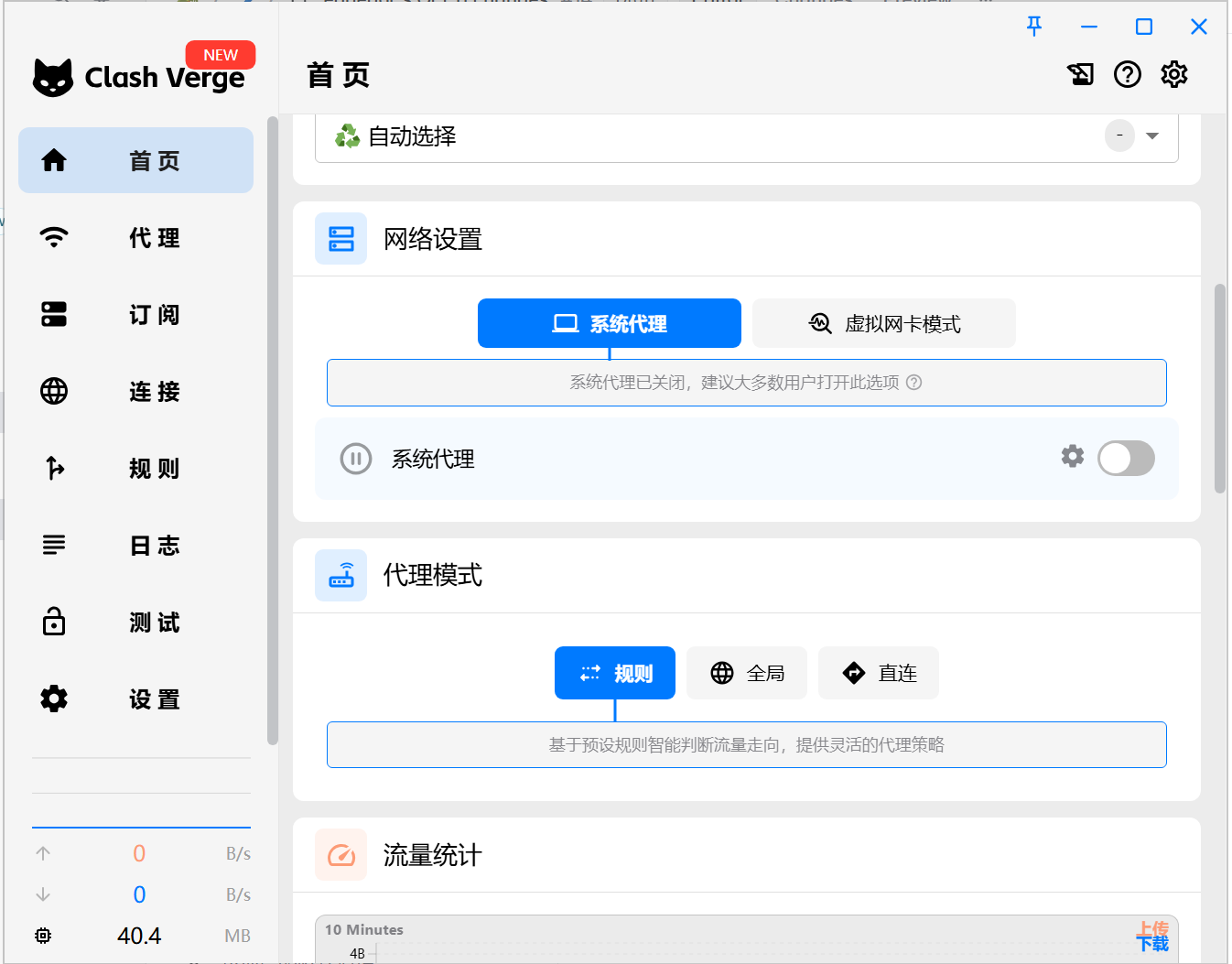
Task: Click the 规则 mode button
Action: point(615,673)
